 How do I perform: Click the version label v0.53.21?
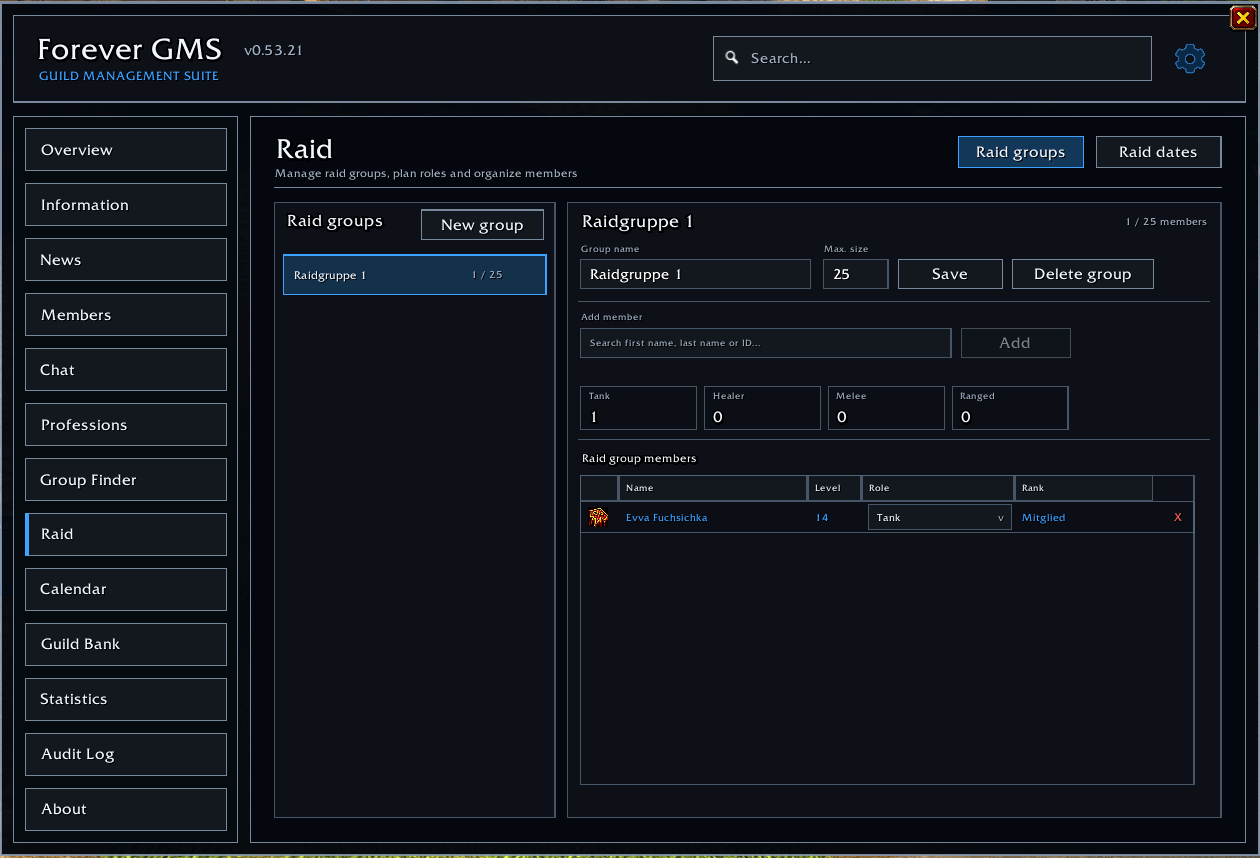[x=273, y=50]
